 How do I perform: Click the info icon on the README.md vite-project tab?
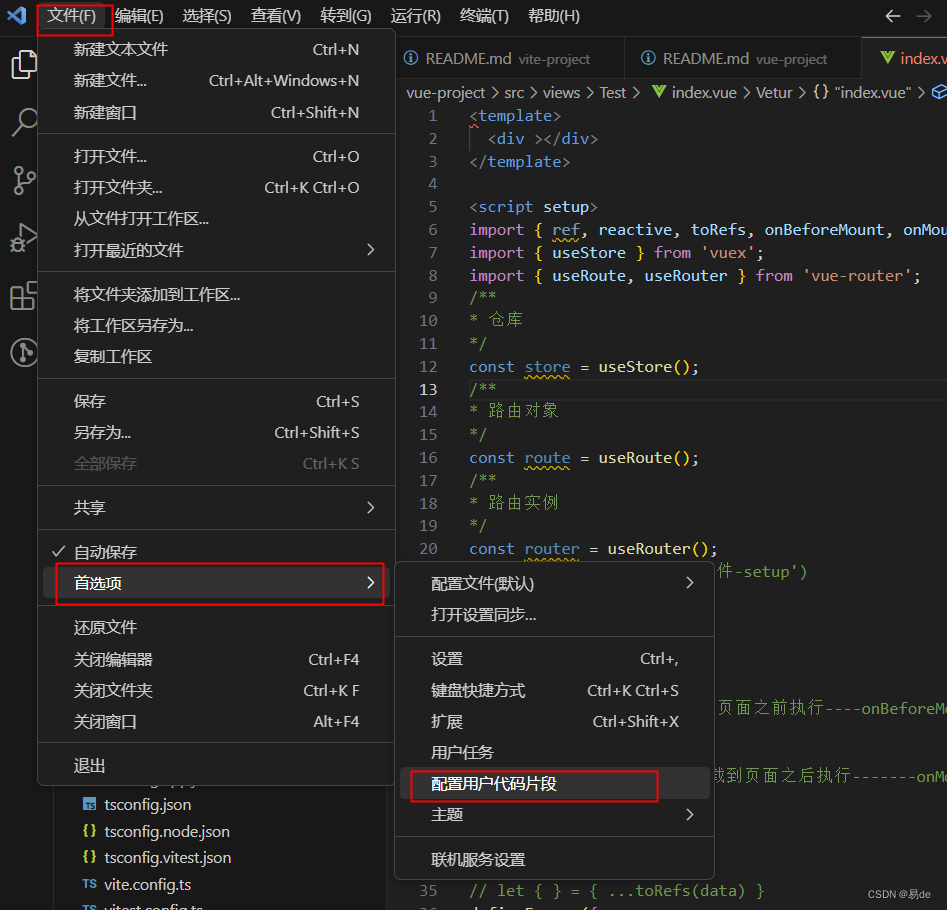click(409, 58)
